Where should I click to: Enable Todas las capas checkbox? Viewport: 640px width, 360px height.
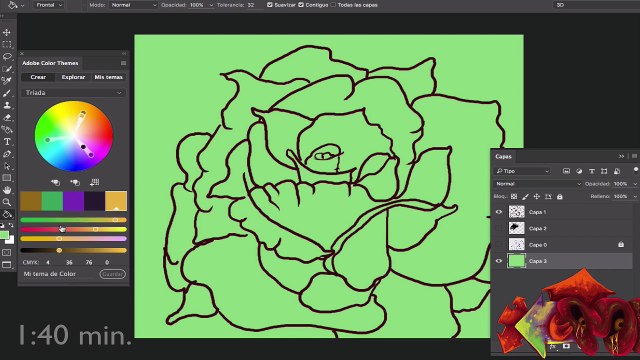click(333, 5)
